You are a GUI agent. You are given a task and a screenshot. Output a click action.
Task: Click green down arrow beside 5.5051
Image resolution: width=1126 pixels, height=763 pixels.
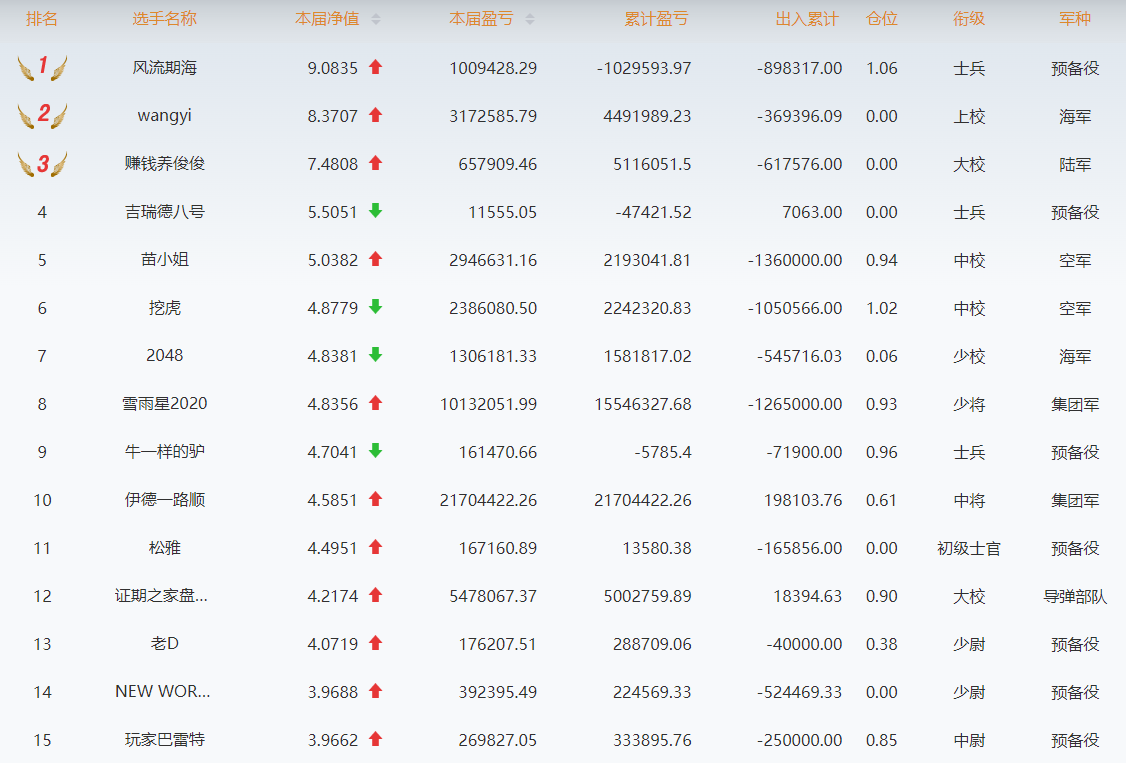(x=375, y=211)
